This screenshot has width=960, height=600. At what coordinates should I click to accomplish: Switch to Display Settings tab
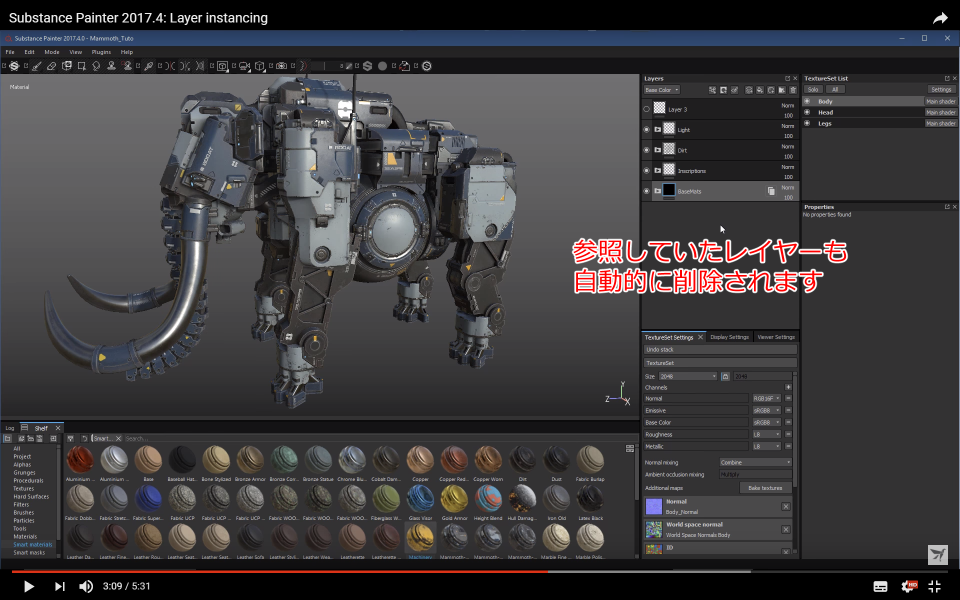(730, 337)
